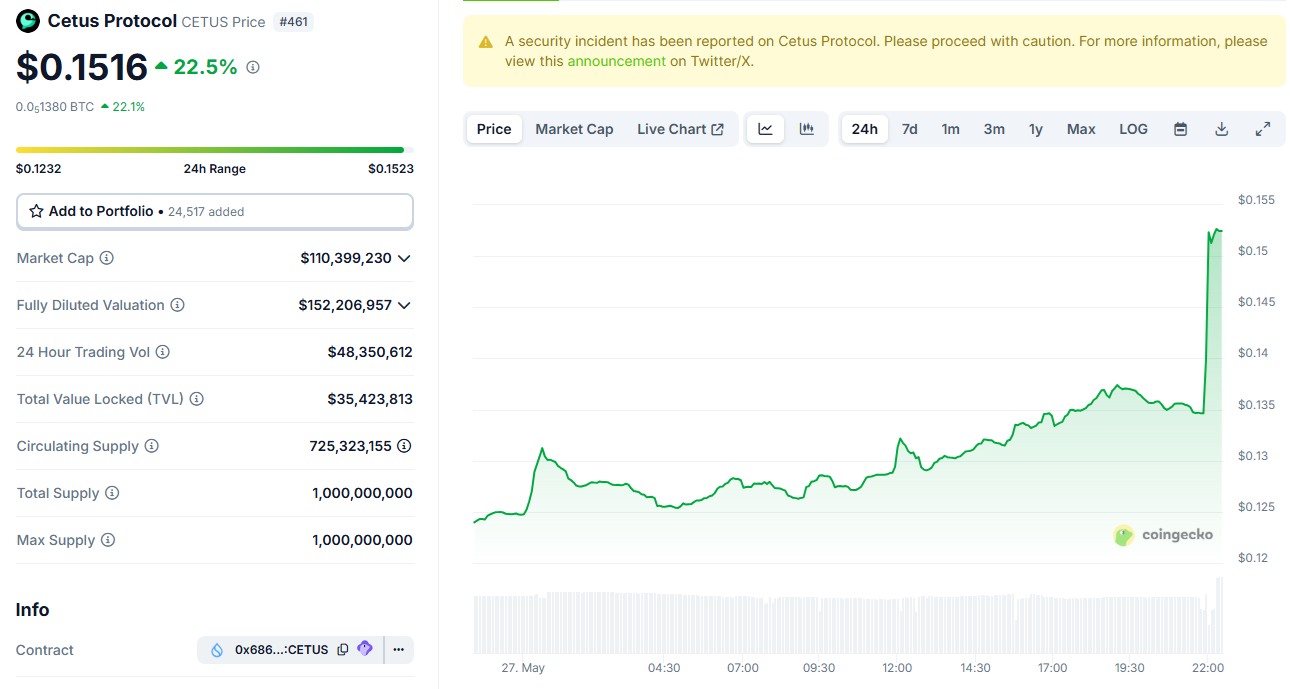Click the $110,399,230 market cap value
Image resolution: width=1290 pixels, height=689 pixels.
[346, 258]
